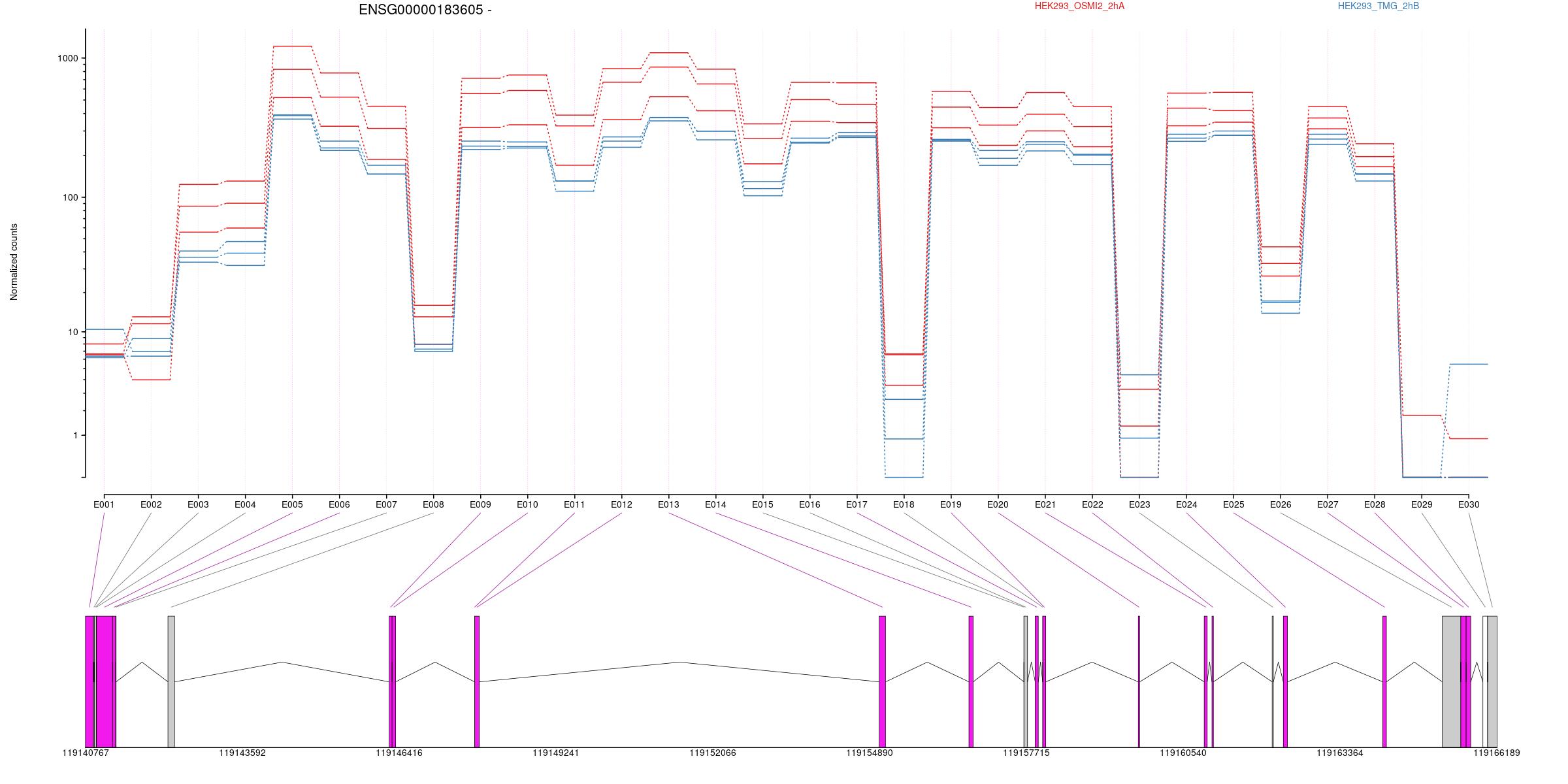
Task: Click the magenta exon block at 119154890
Action: pos(882,681)
